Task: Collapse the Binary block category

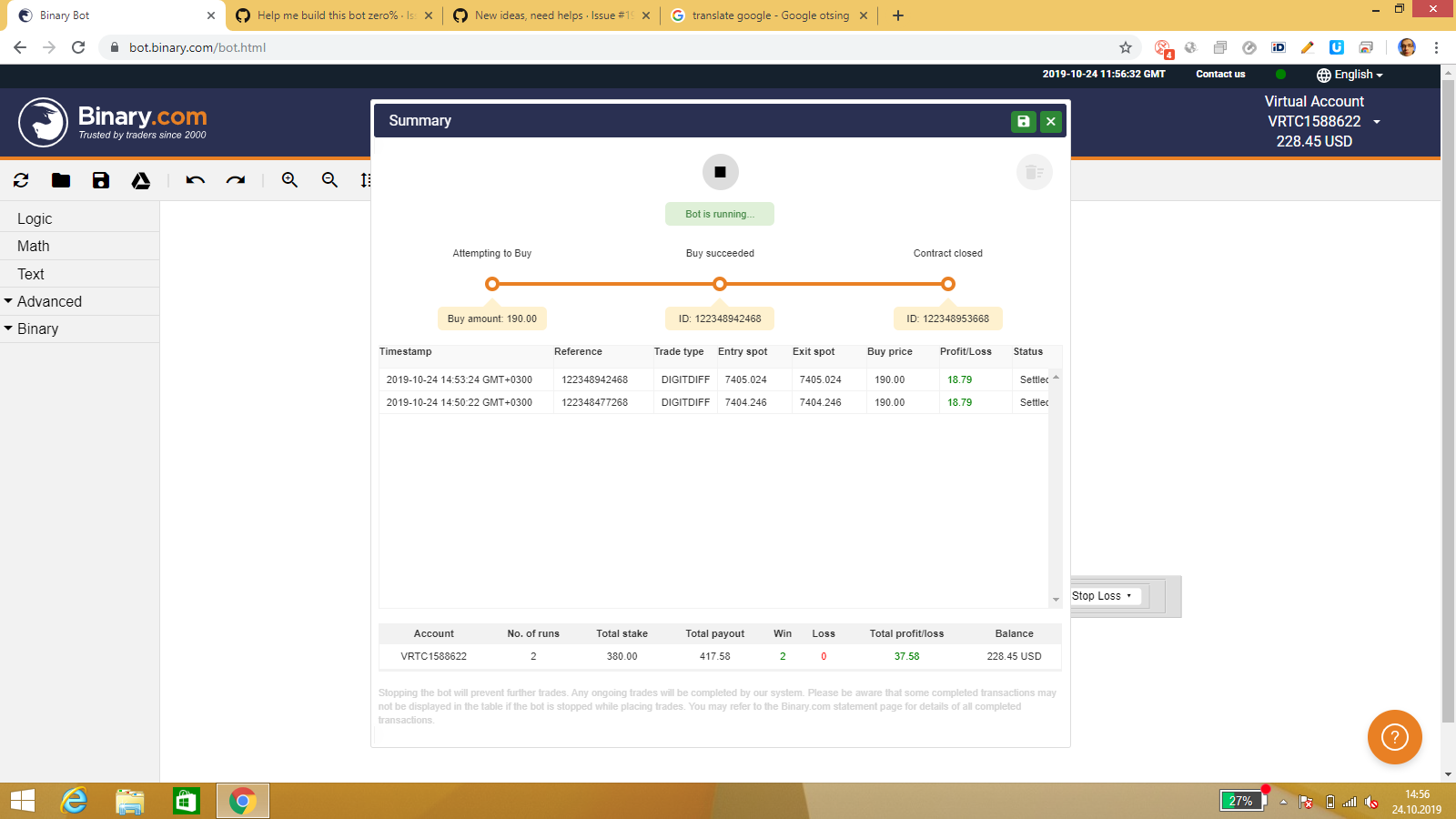Action: (x=10, y=329)
